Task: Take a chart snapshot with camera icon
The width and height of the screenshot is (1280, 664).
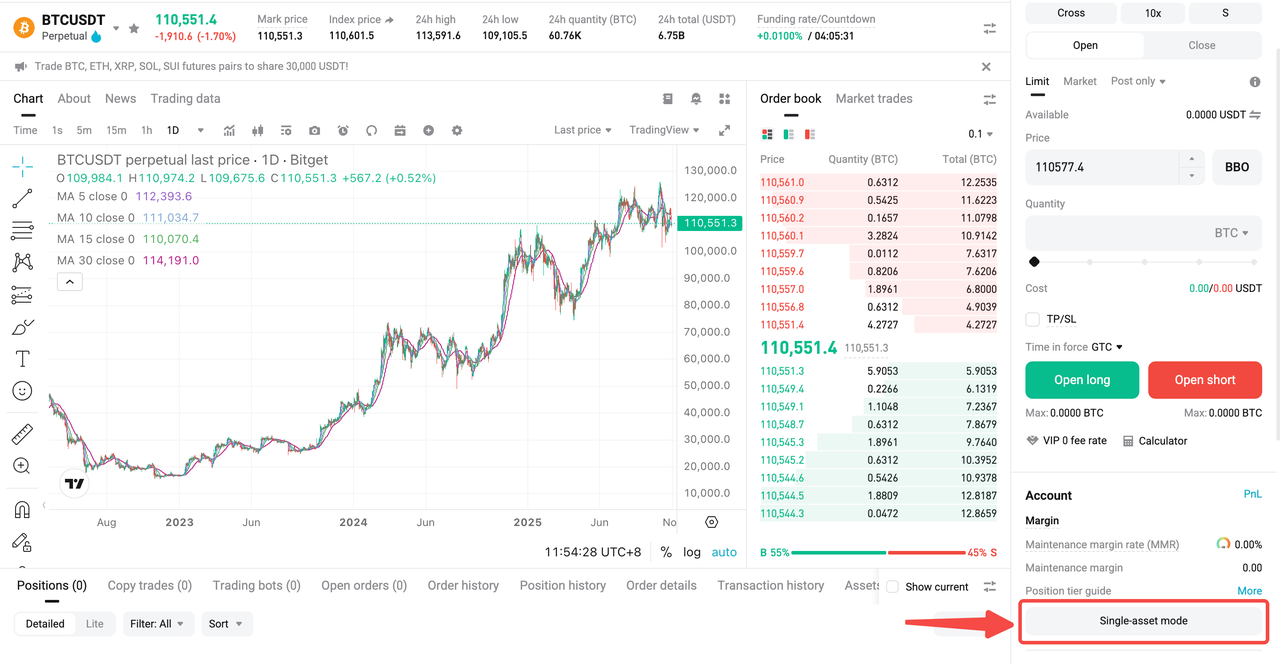Action: [x=314, y=130]
